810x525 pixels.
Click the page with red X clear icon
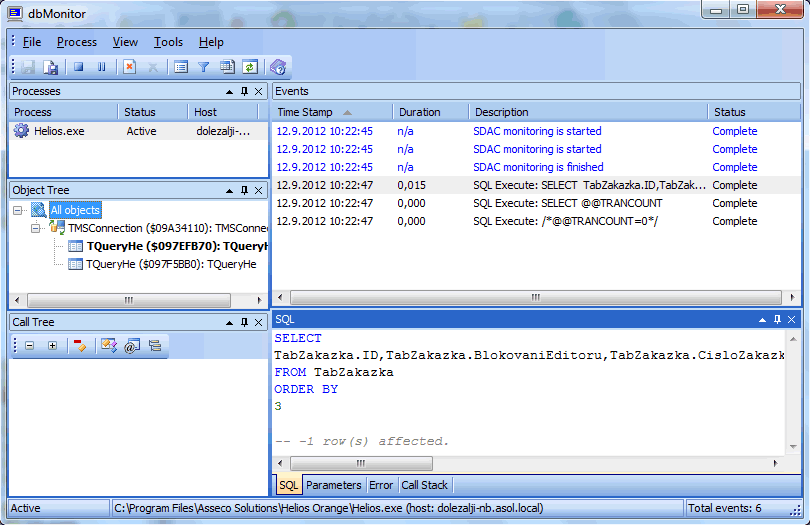pyautogui.click(x=129, y=67)
